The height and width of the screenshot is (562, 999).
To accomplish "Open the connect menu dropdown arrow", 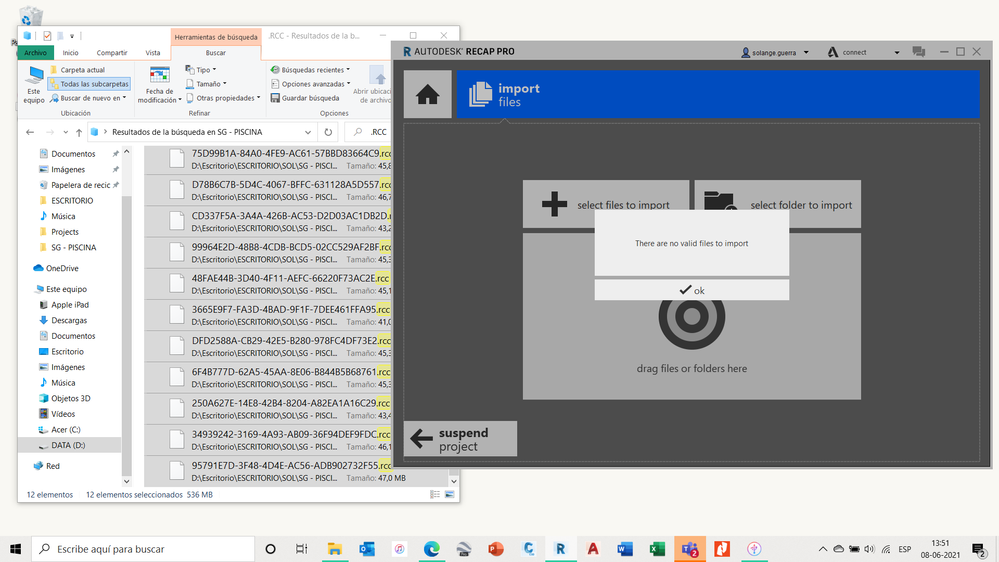I will pos(896,52).
